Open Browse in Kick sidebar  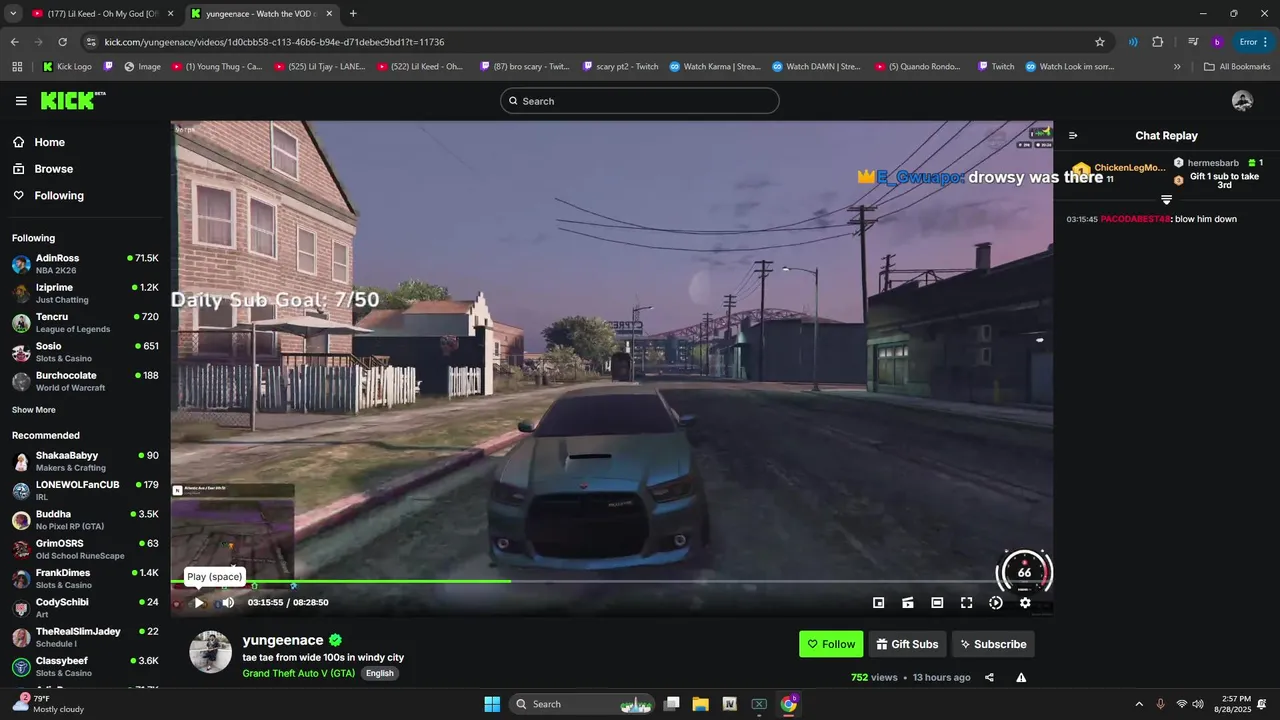click(x=53, y=169)
